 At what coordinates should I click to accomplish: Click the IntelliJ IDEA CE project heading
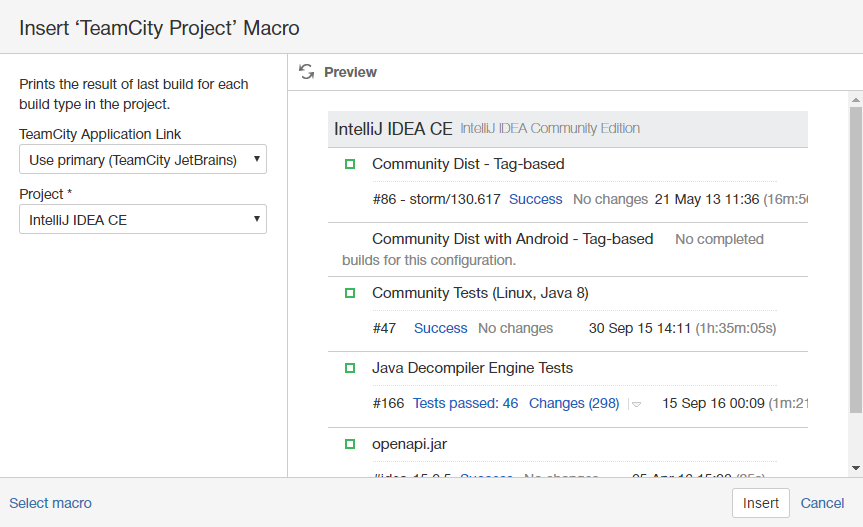click(x=393, y=129)
